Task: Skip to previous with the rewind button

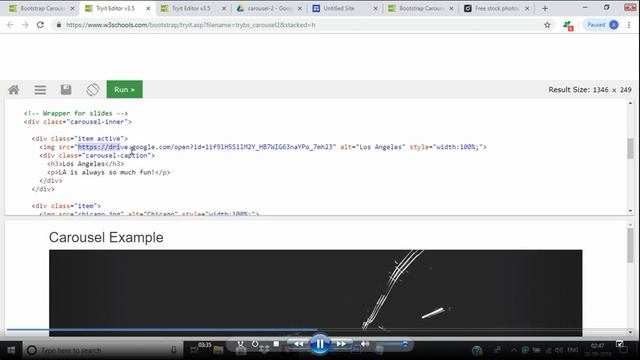Action: (x=299, y=344)
